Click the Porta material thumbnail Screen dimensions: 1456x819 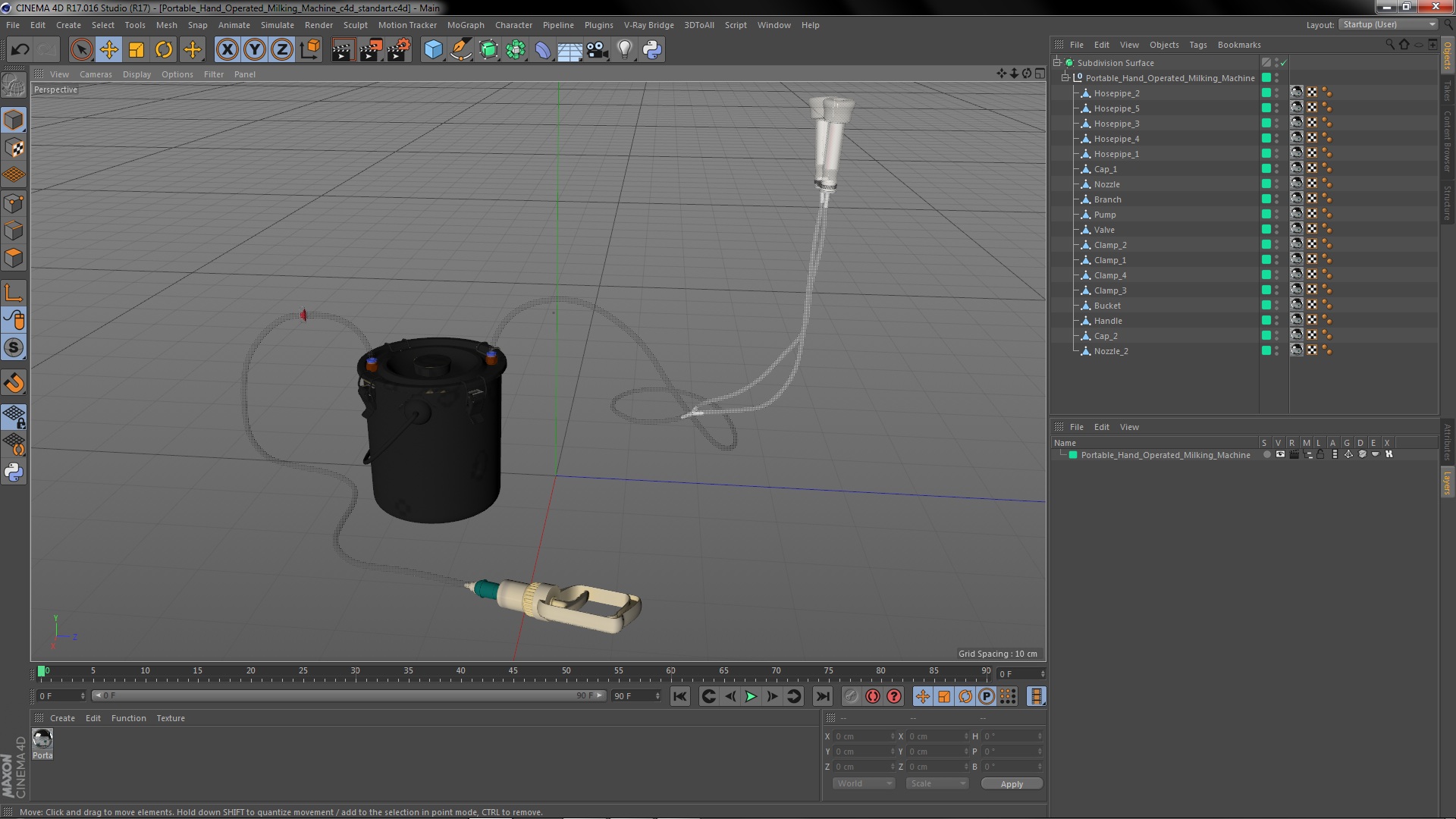[42, 738]
